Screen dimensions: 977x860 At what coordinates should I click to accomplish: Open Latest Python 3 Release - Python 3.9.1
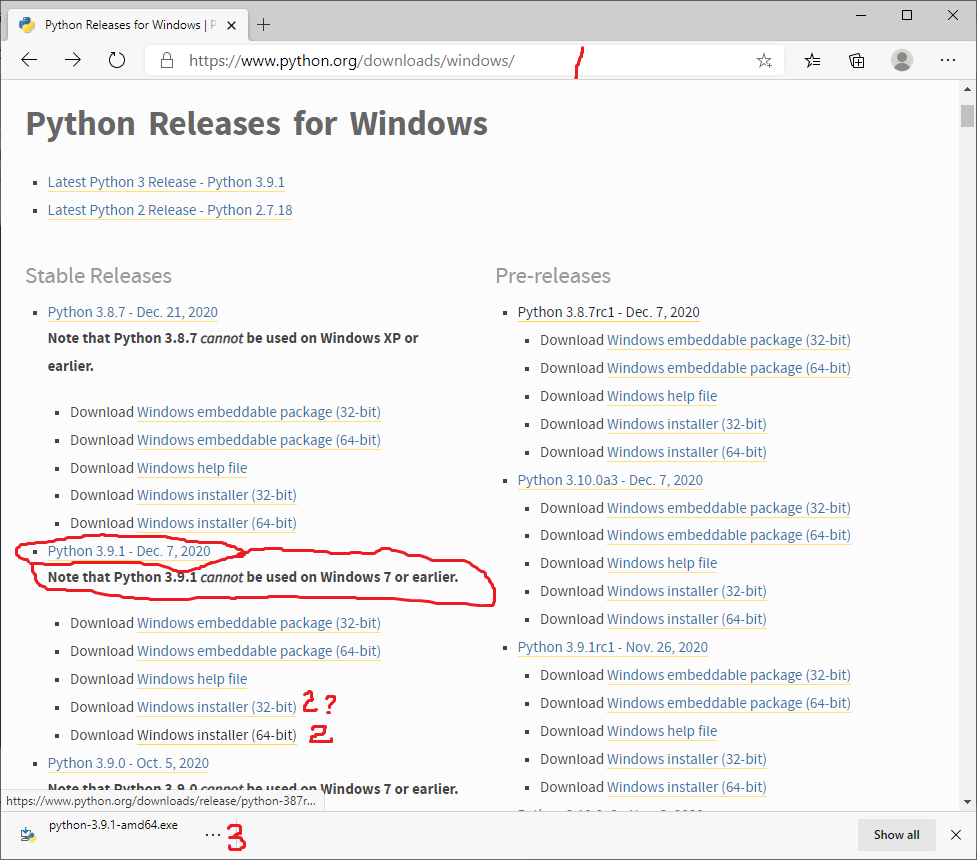tap(166, 182)
